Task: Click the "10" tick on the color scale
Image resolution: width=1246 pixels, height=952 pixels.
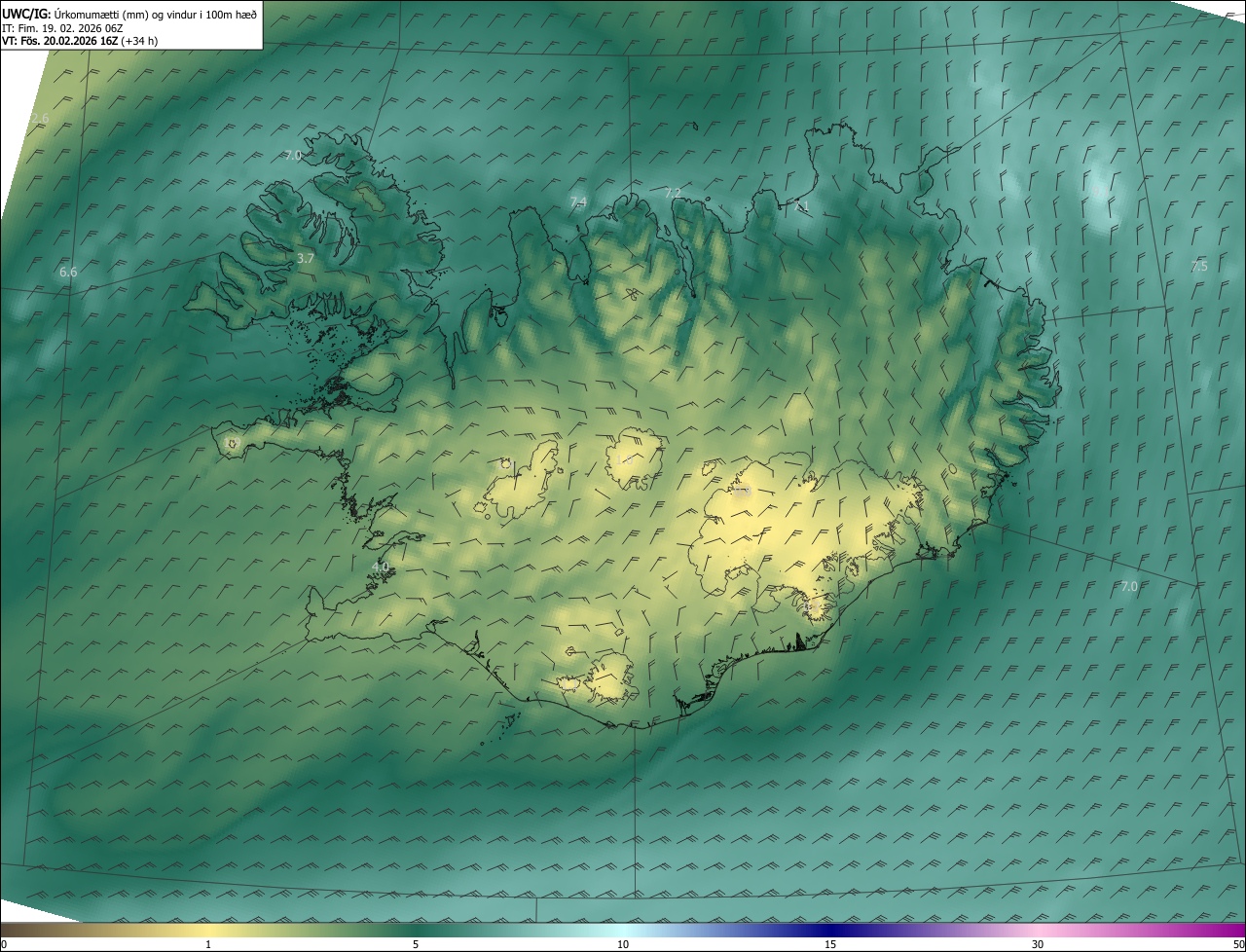Action: (x=623, y=944)
